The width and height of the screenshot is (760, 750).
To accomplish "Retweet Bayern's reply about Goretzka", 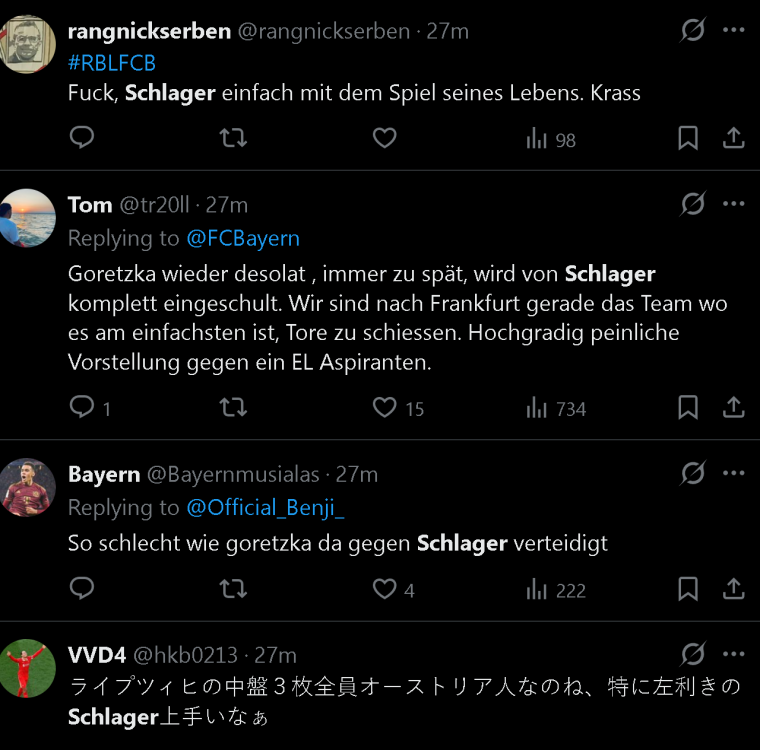I will click(x=233, y=589).
